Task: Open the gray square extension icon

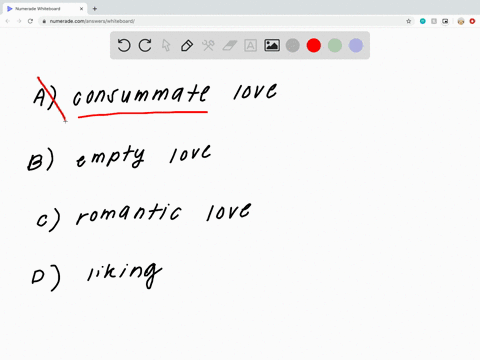Action: coord(434,21)
